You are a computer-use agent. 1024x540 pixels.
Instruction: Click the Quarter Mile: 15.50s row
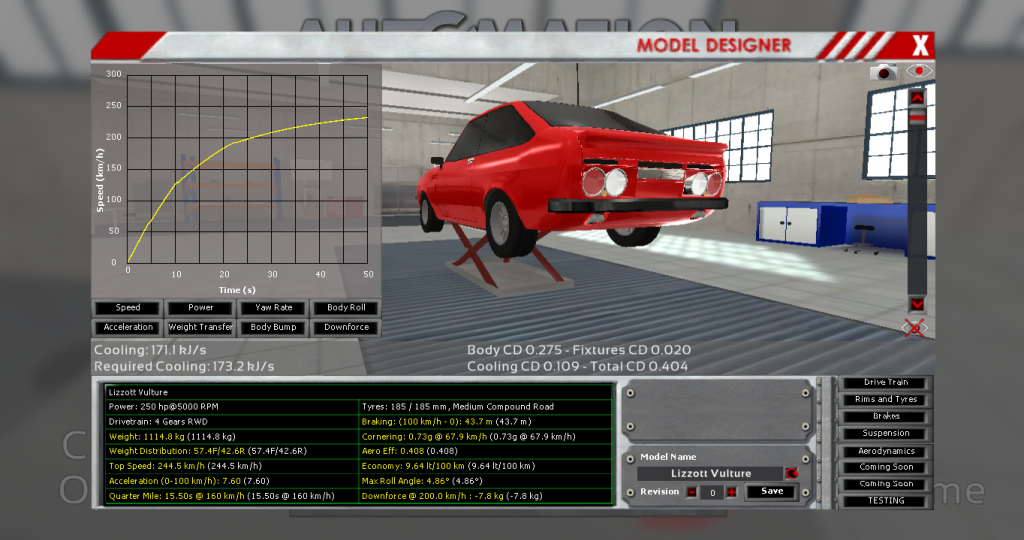(x=232, y=496)
